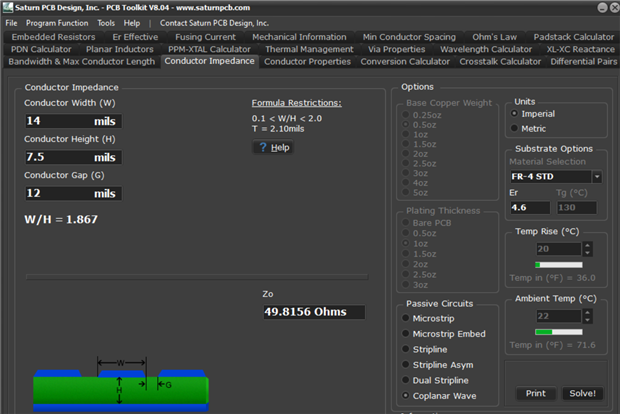The height and width of the screenshot is (414, 620).
Task: Open the File menu
Action: [11, 23]
